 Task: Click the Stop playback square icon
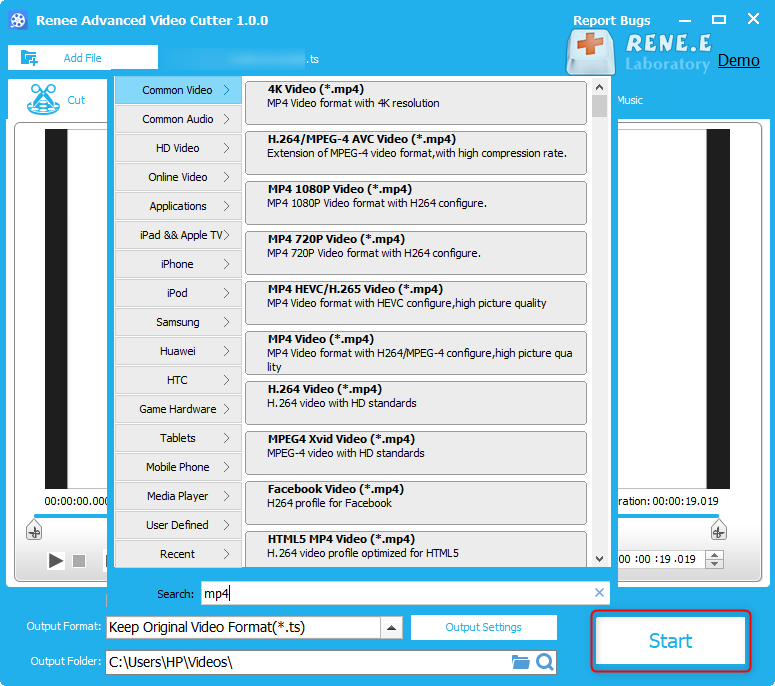pos(79,560)
